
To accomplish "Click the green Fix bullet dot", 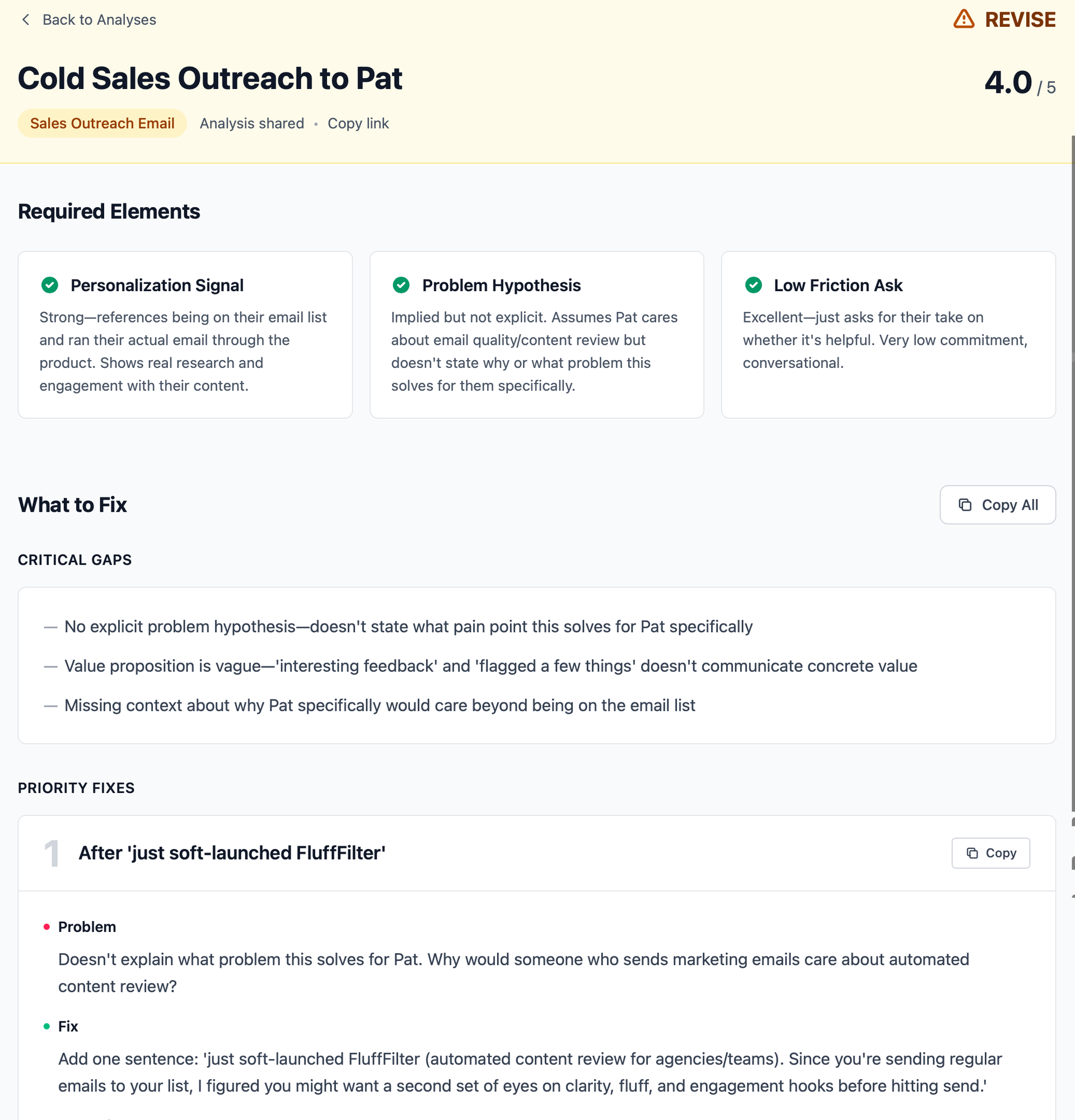I will pyautogui.click(x=47, y=1026).
